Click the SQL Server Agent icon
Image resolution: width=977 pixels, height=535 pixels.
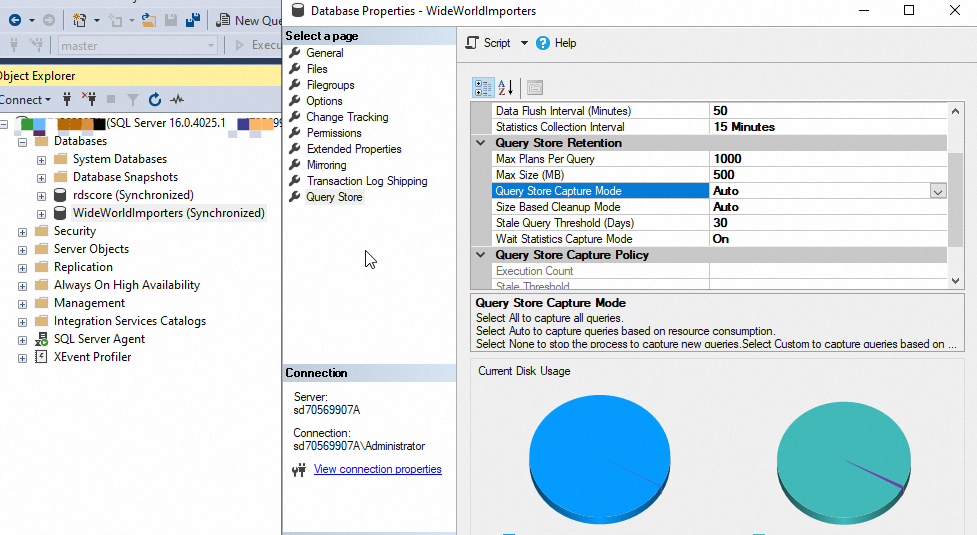(x=41, y=339)
